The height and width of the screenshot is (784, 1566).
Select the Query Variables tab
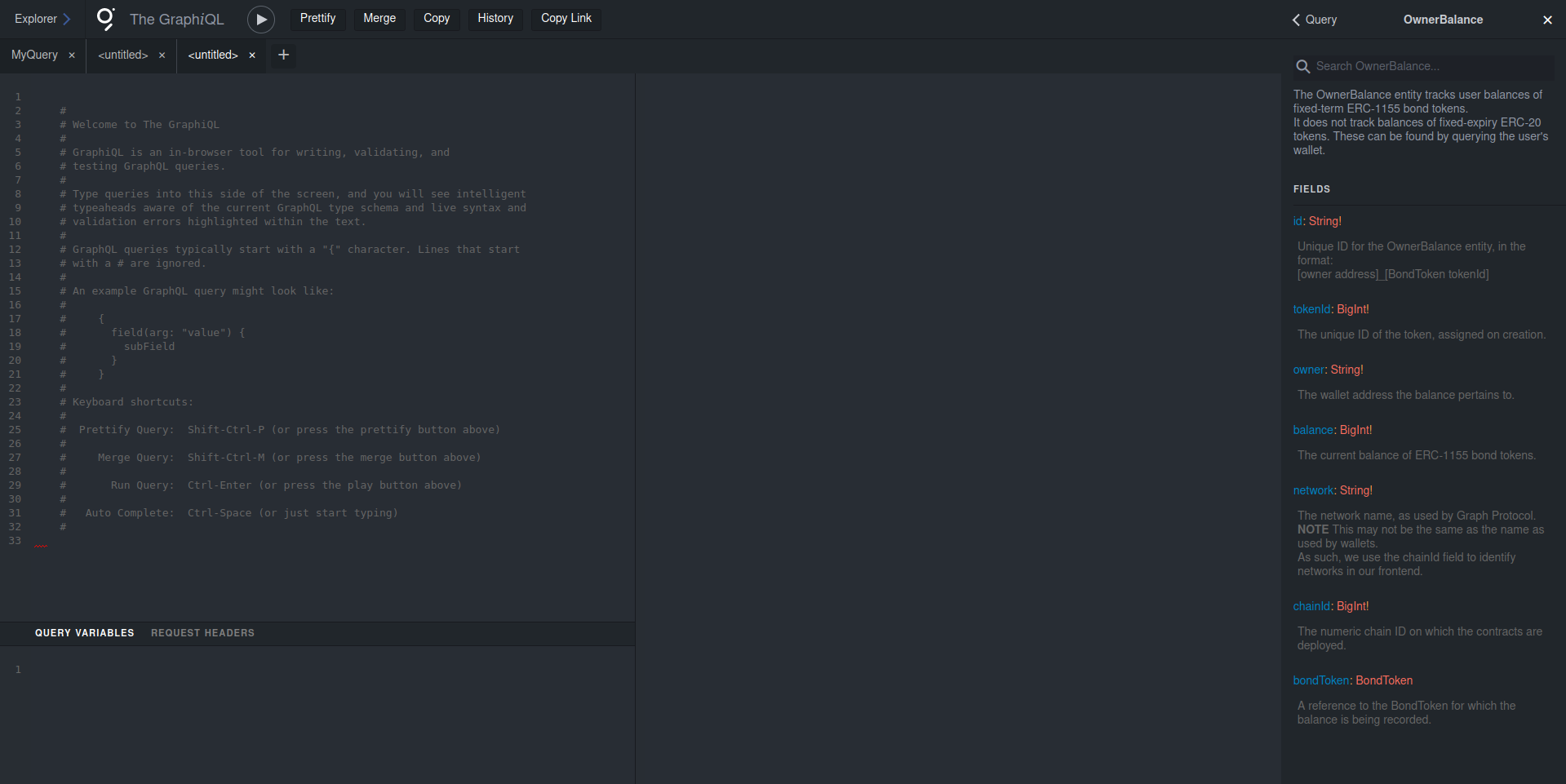click(84, 633)
